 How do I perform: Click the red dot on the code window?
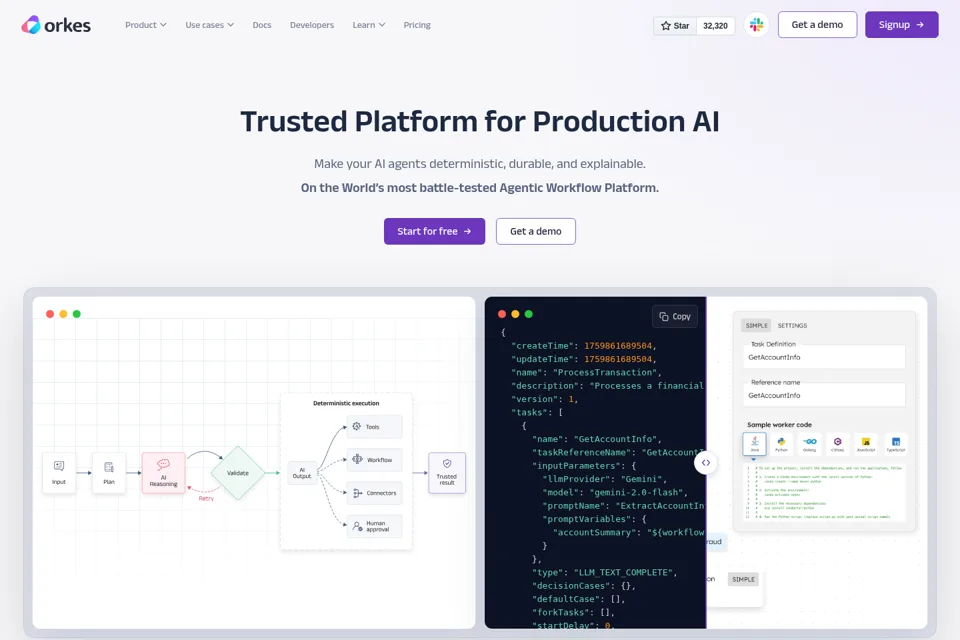(x=502, y=314)
